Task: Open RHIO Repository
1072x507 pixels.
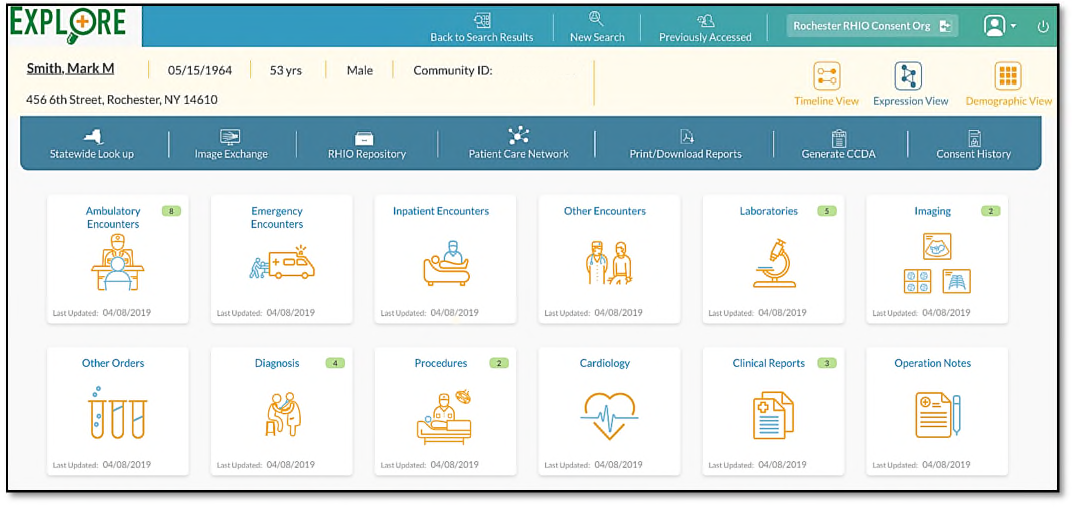Action: pos(366,144)
